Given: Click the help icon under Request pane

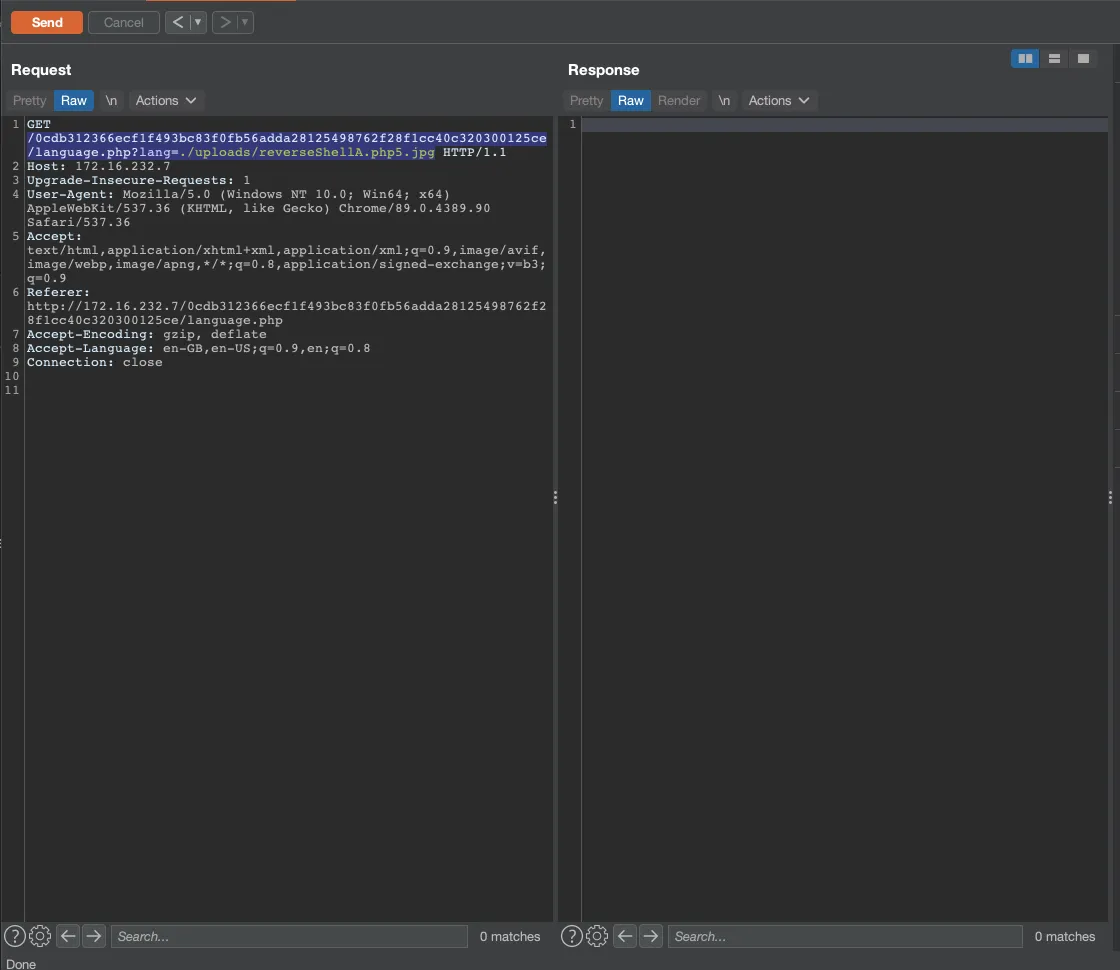Looking at the screenshot, I should 15,936.
